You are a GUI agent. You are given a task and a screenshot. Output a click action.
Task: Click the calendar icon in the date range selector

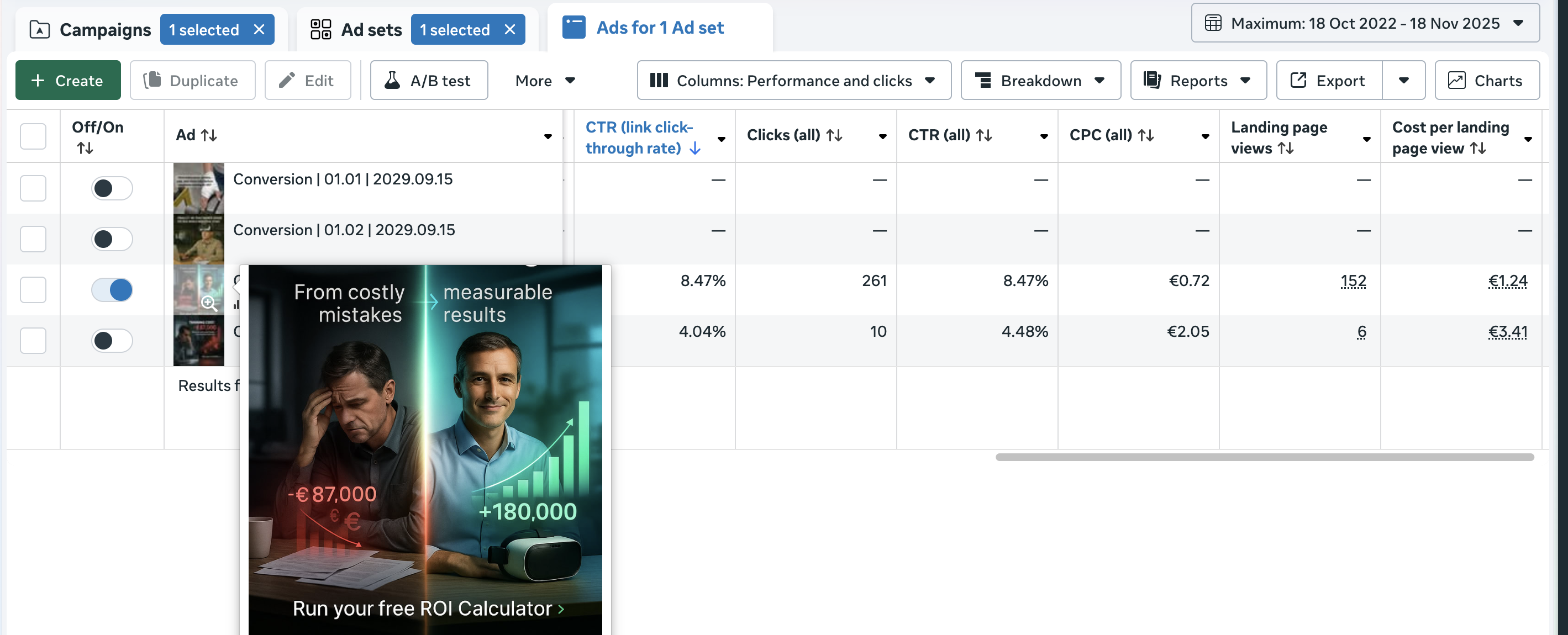pos(1213,23)
